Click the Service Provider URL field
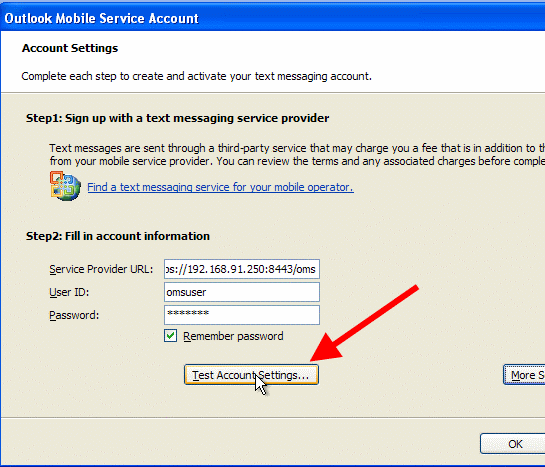This screenshot has width=545, height=467. click(242, 269)
